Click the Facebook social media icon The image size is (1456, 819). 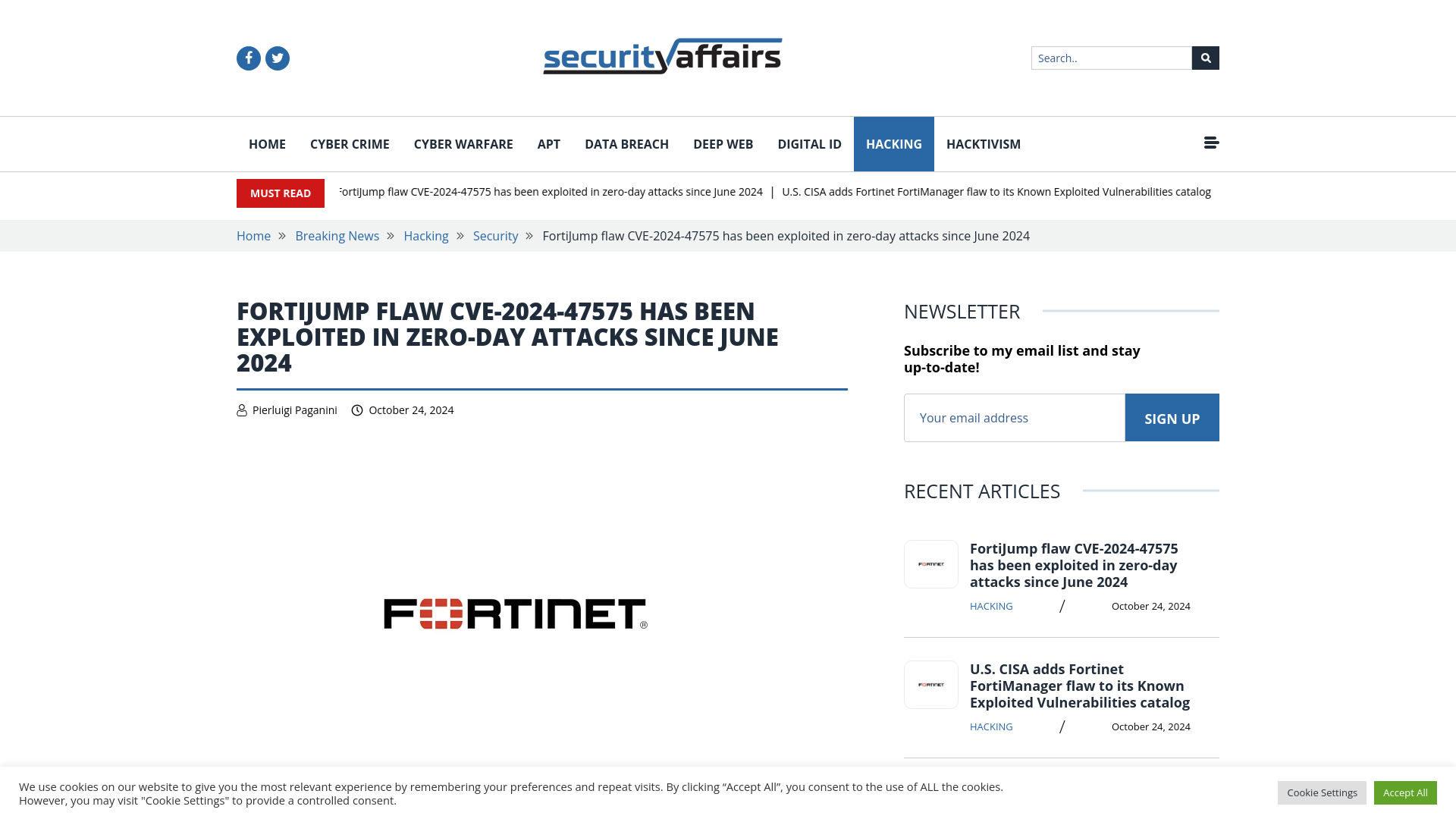point(248,58)
